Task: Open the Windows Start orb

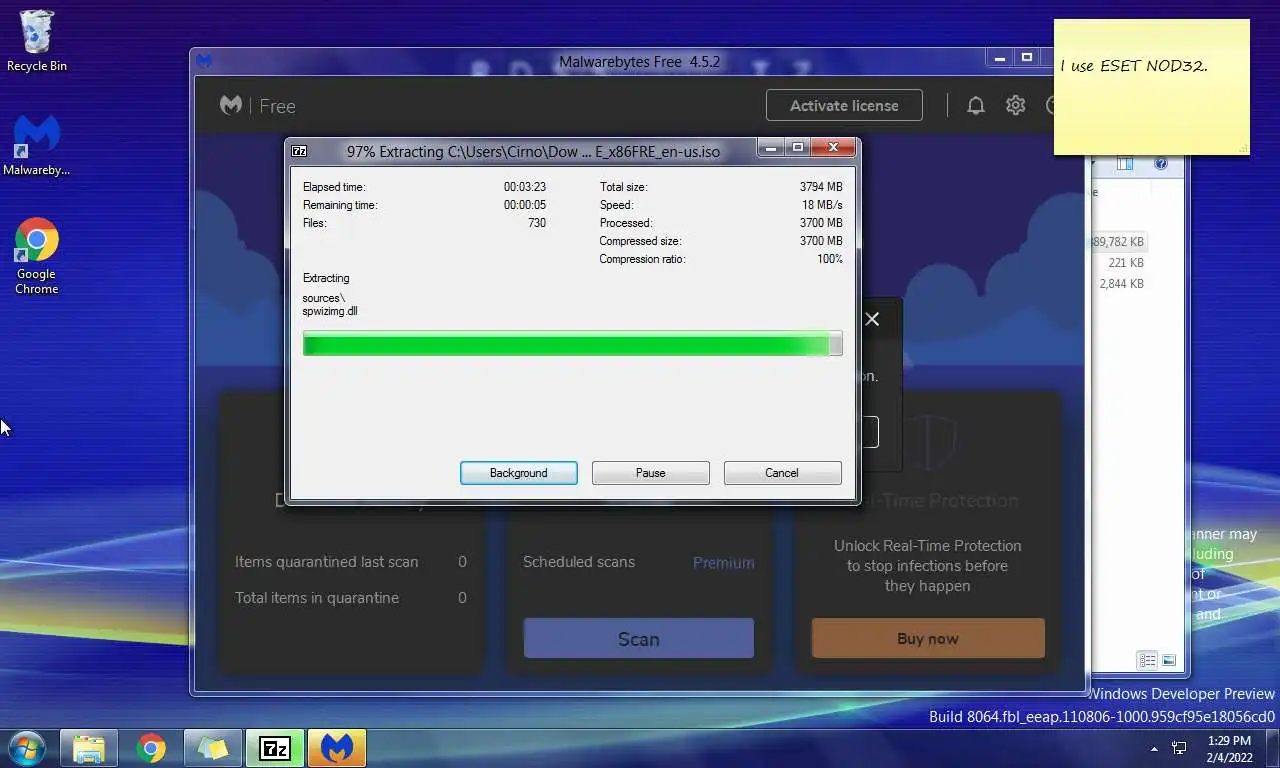Action: coord(26,748)
